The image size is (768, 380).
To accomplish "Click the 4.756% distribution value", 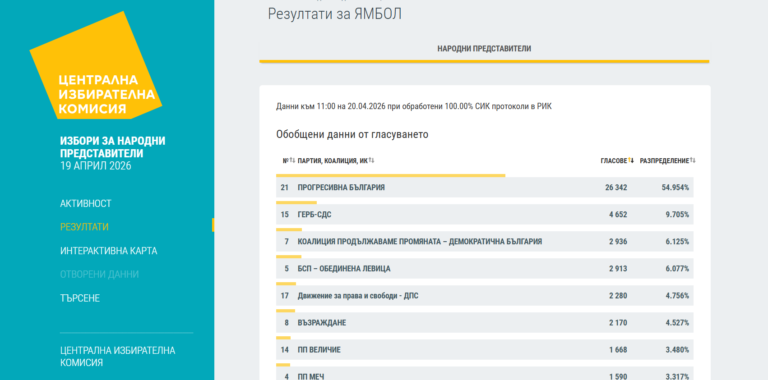I will [x=678, y=296].
